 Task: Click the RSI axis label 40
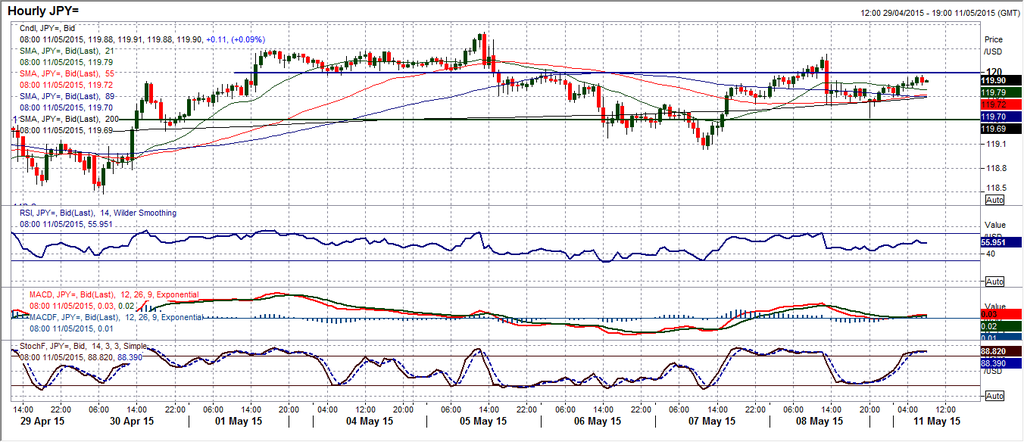(989, 253)
